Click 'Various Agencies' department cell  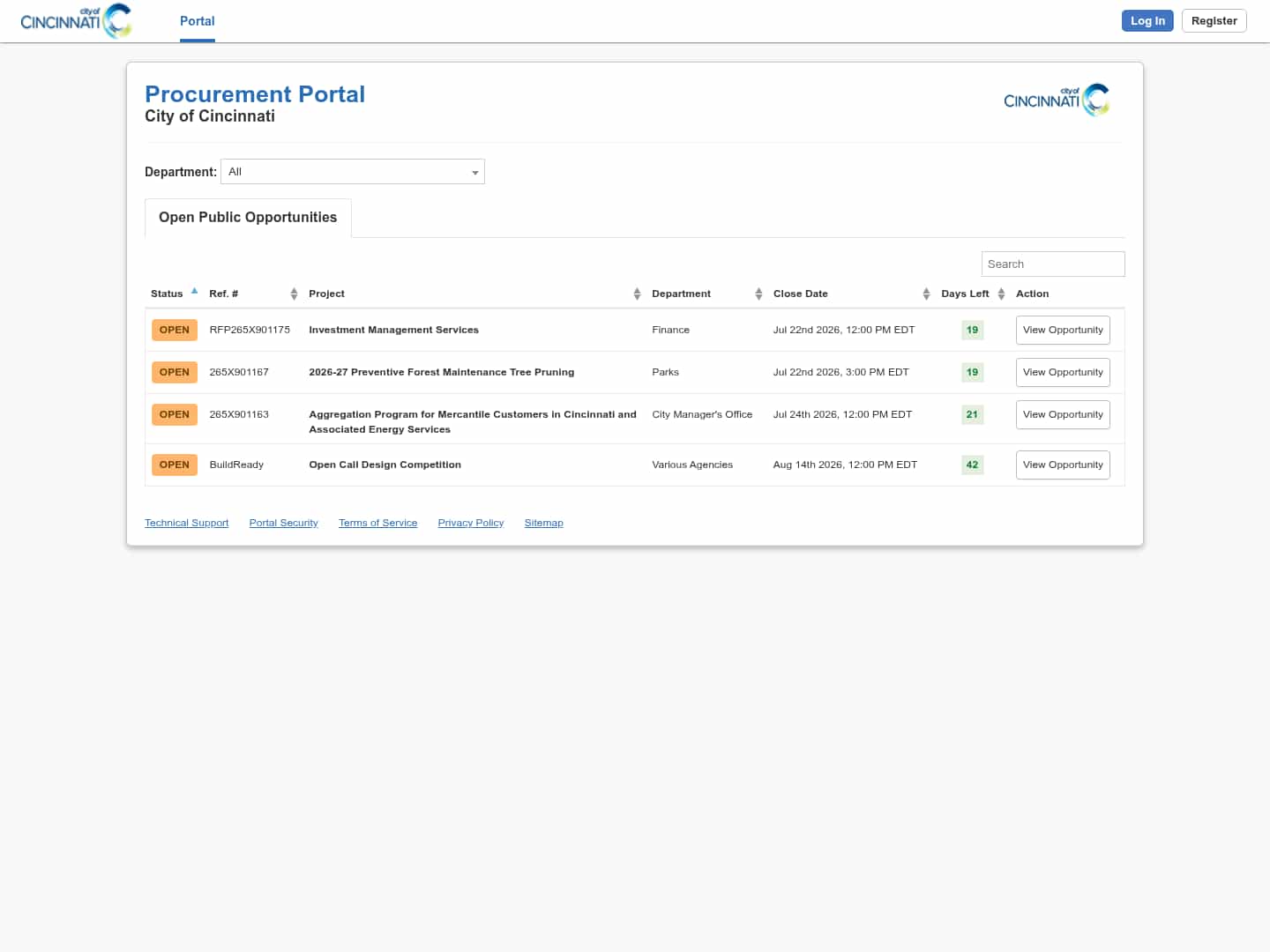(692, 465)
